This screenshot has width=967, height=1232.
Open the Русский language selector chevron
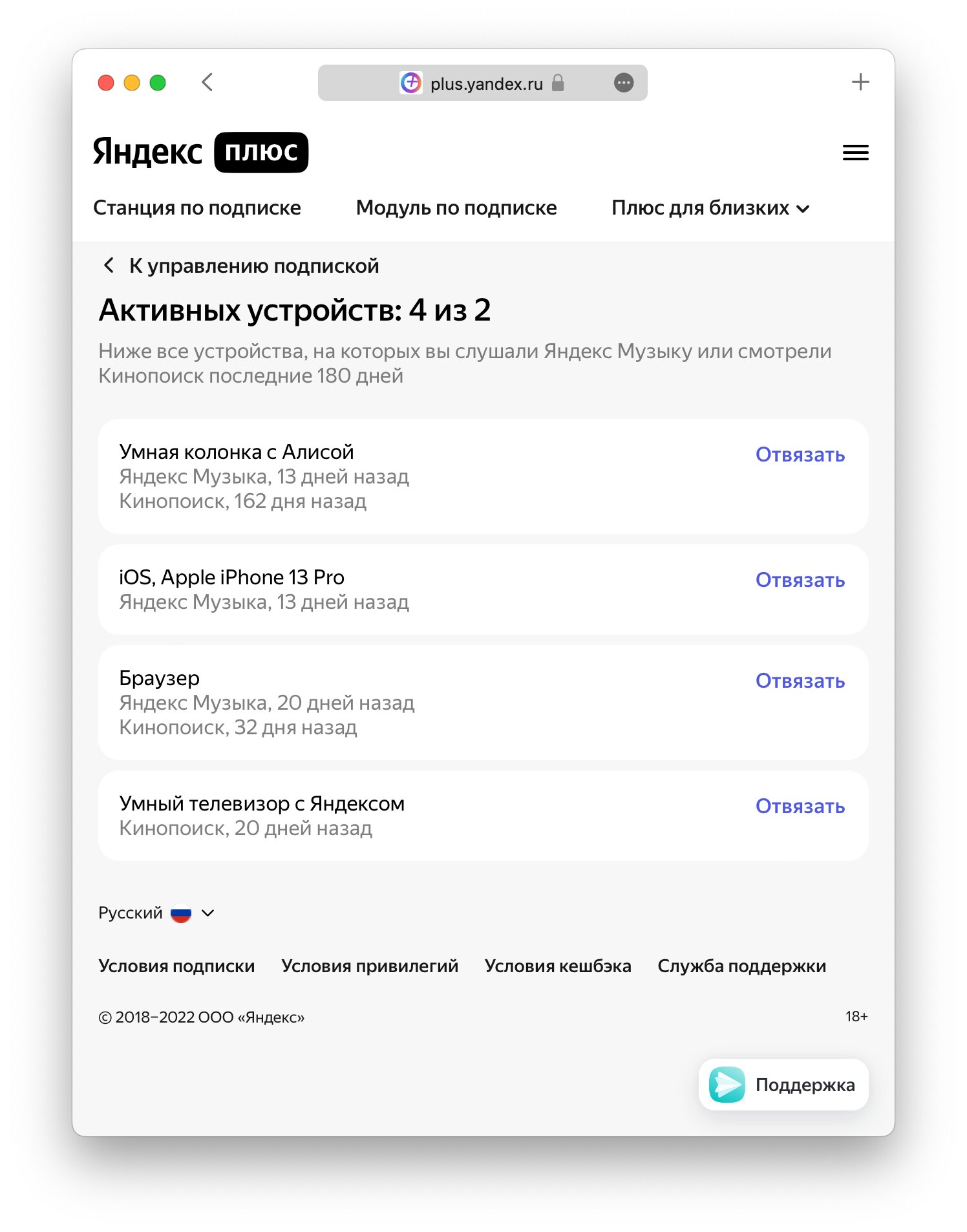click(207, 913)
